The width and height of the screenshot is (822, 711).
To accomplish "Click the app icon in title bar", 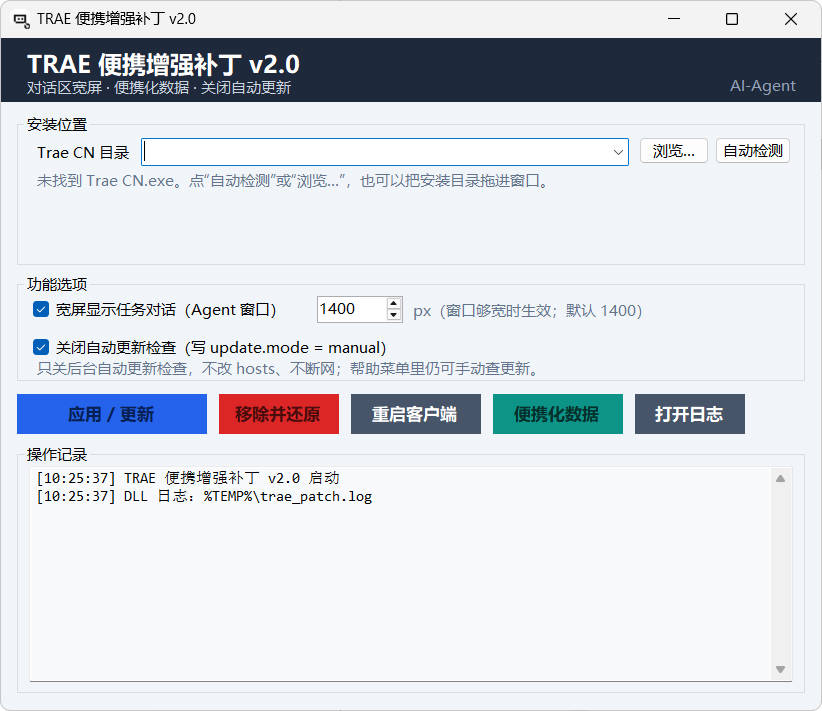I will pyautogui.click(x=21, y=20).
